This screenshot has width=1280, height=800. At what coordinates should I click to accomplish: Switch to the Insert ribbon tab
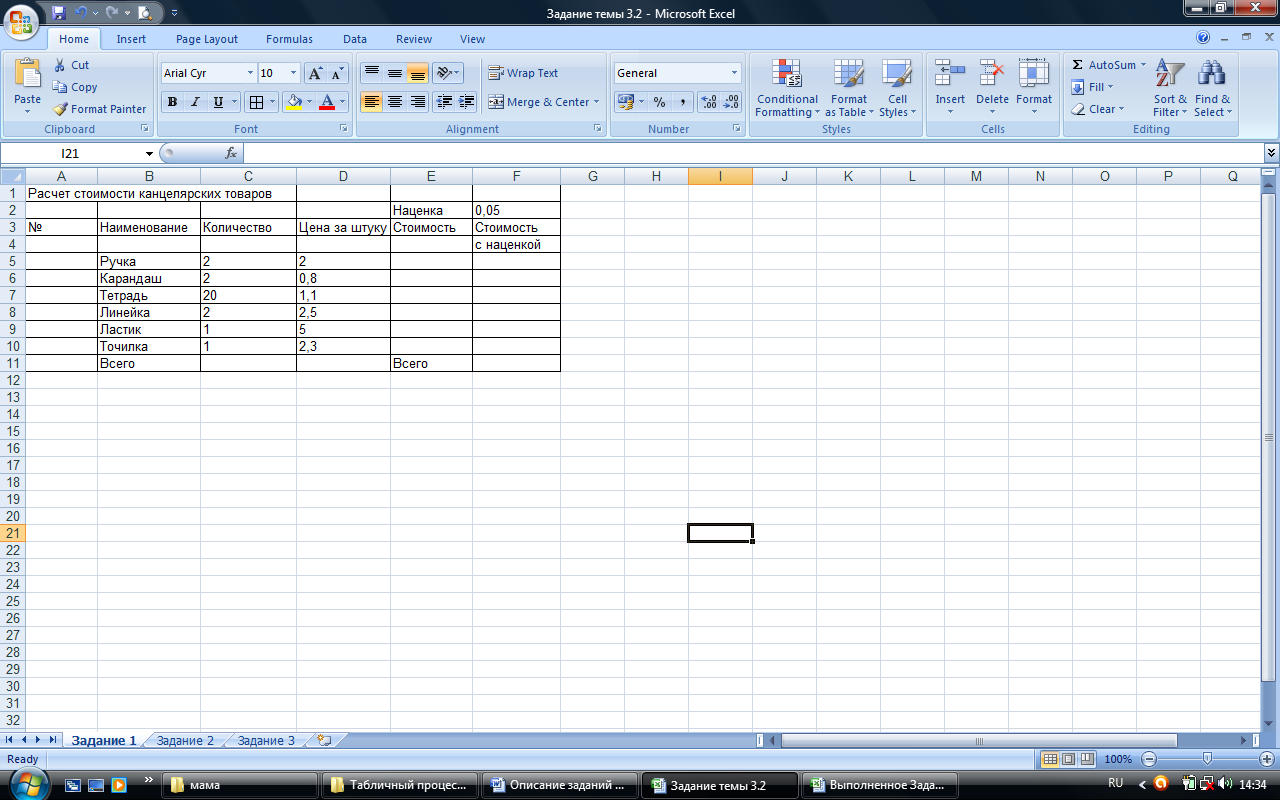(x=131, y=39)
